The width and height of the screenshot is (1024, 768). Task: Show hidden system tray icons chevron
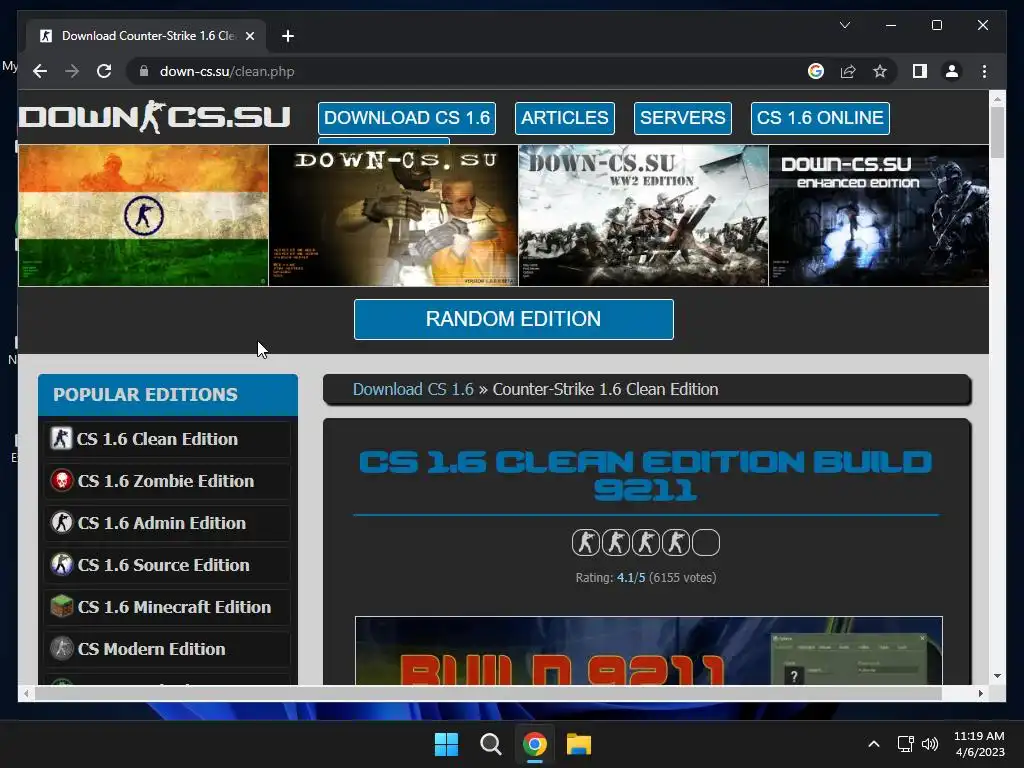tap(874, 744)
